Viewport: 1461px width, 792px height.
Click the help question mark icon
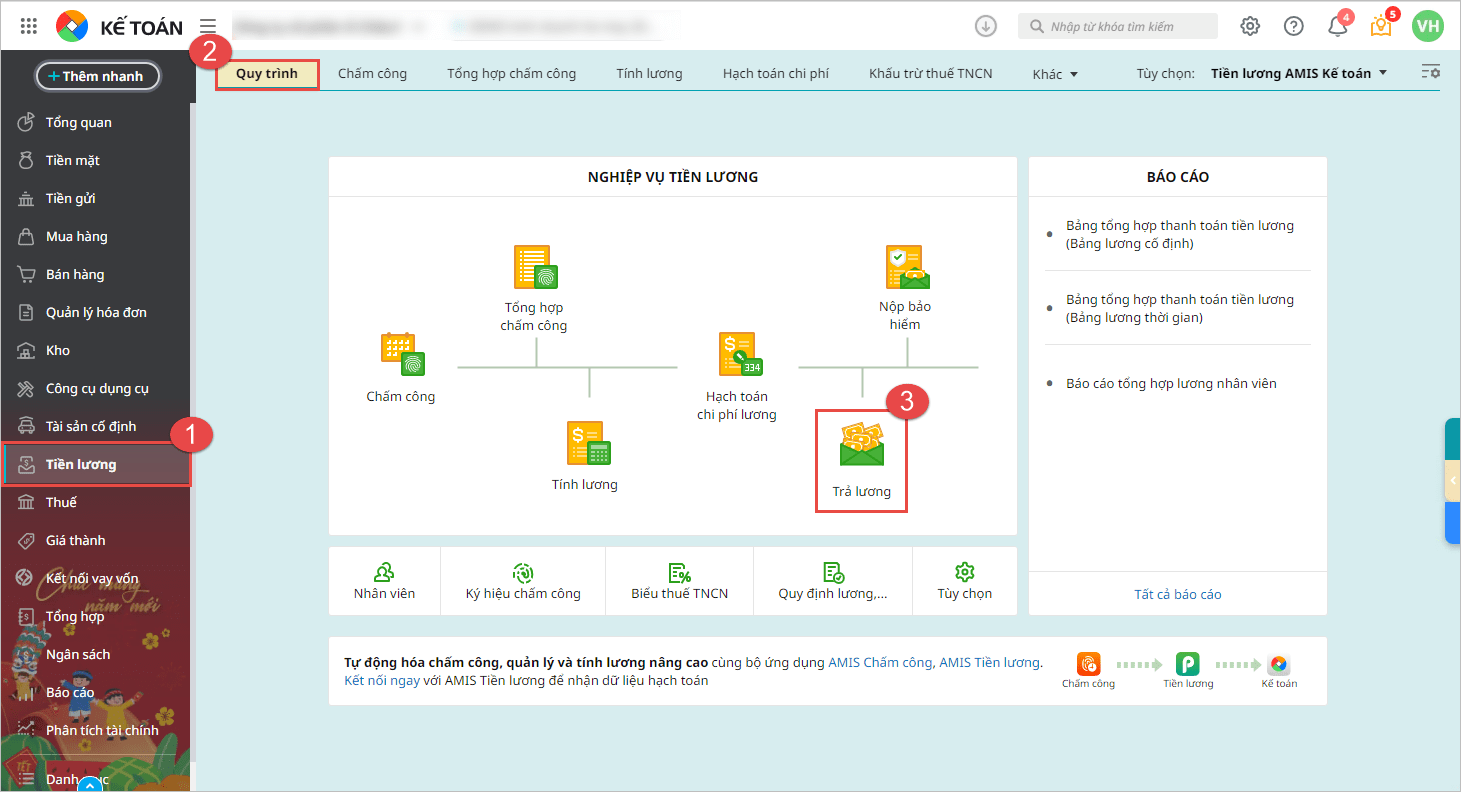coord(1294,27)
